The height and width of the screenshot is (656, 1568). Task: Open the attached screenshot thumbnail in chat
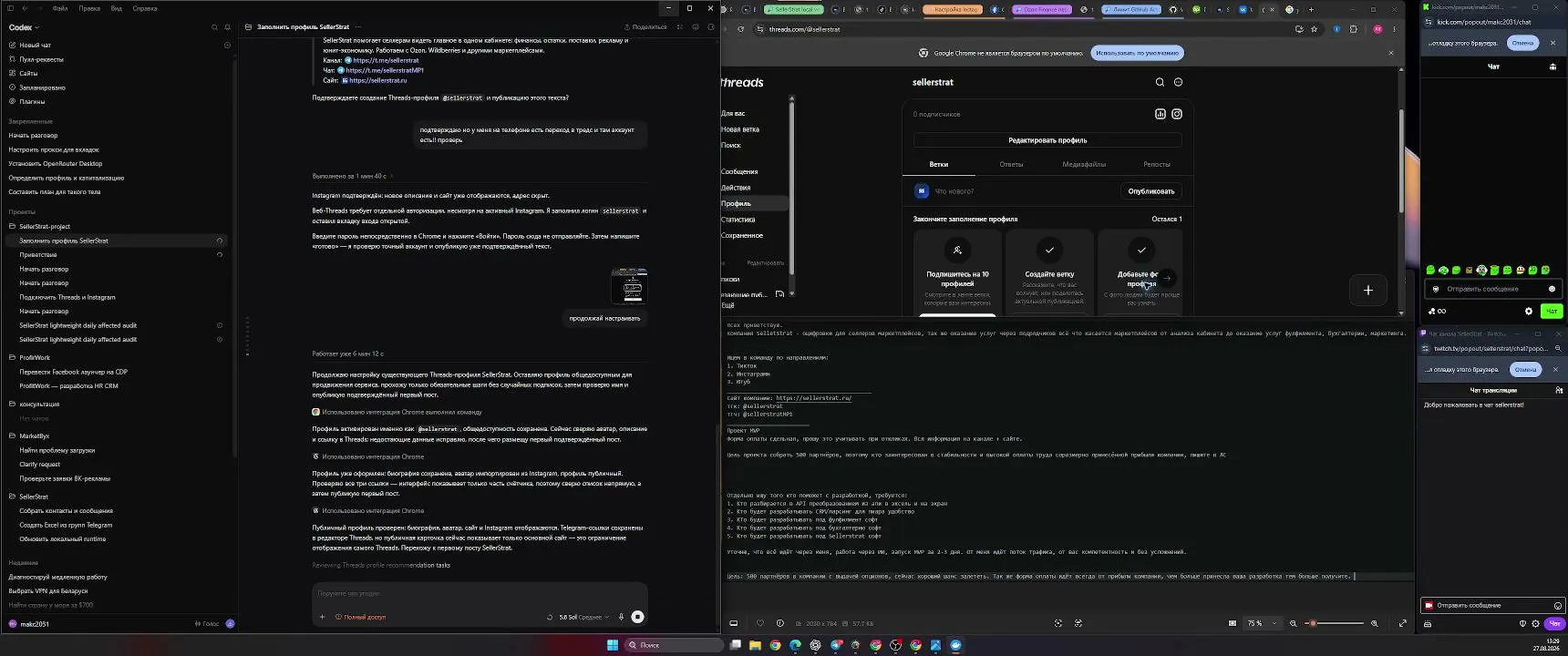(629, 285)
